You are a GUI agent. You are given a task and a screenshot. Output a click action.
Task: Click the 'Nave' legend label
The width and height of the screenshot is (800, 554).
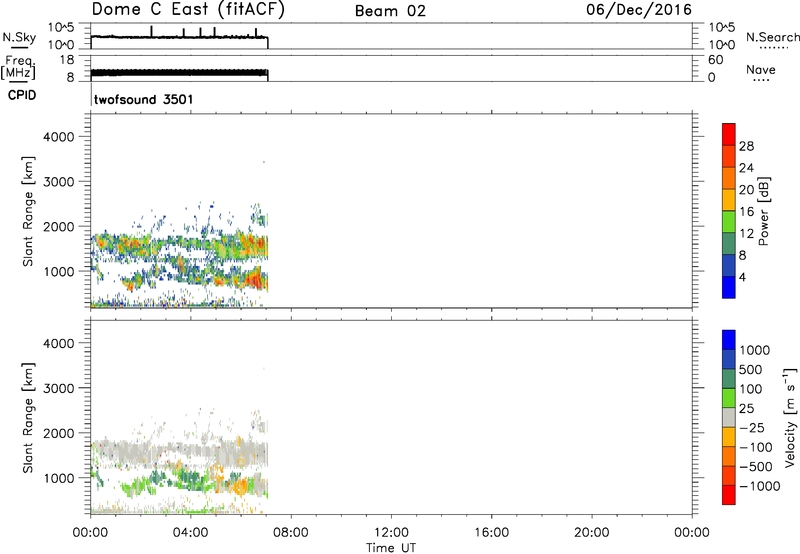[761, 69]
